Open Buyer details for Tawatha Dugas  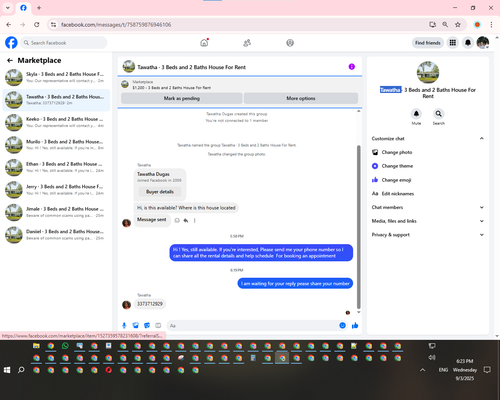tap(160, 192)
